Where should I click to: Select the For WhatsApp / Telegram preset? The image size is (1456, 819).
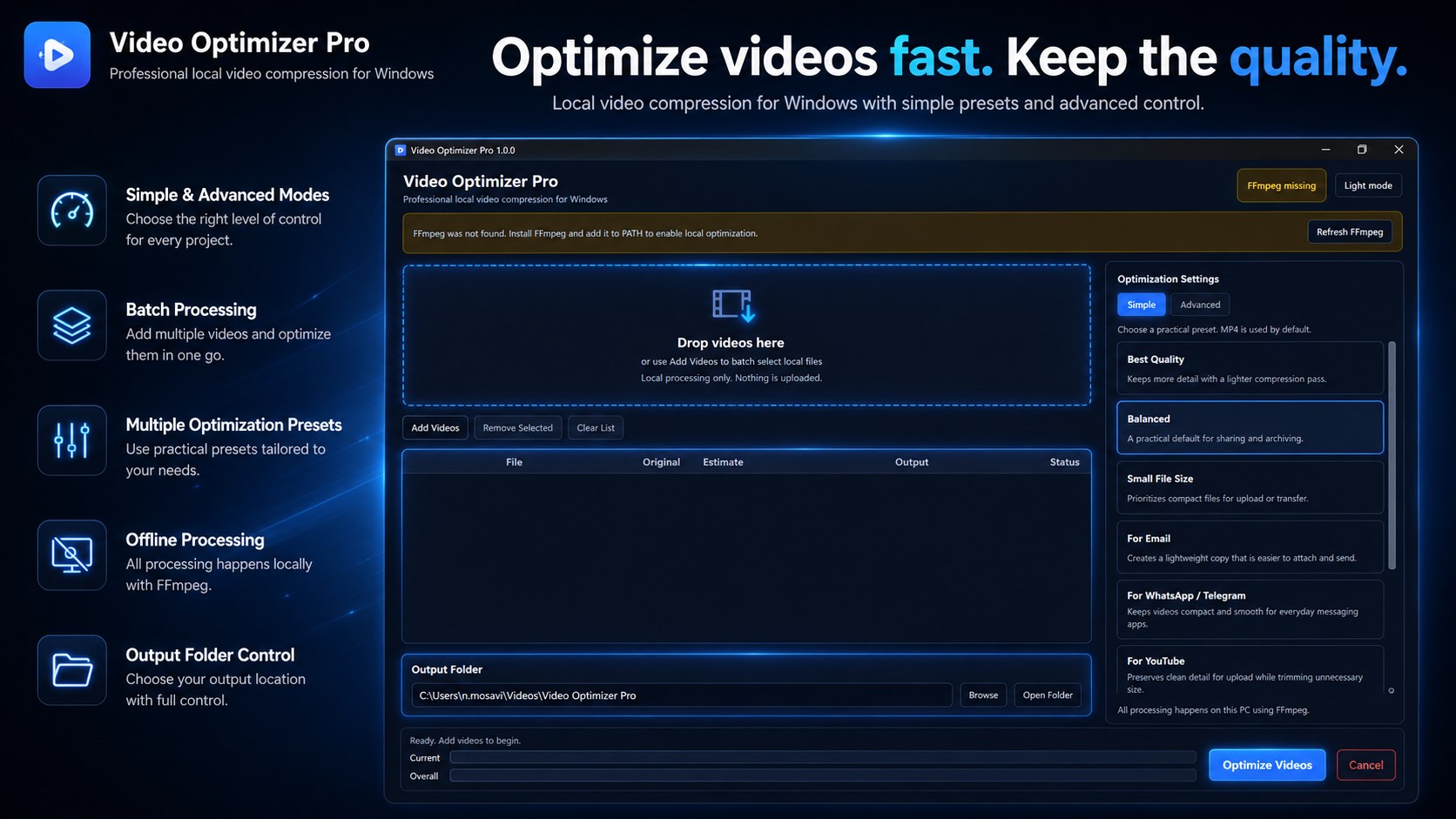pyautogui.click(x=1250, y=609)
